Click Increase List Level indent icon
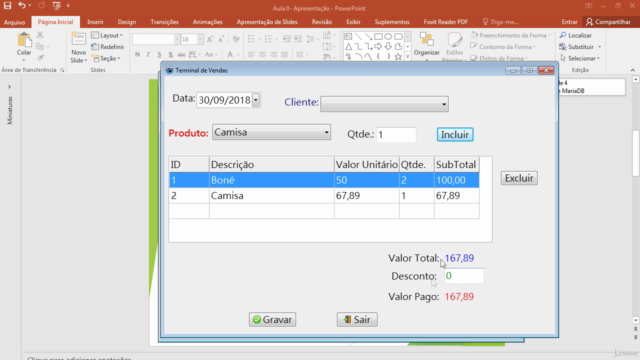This screenshot has height=360, width=640. [x=298, y=39]
